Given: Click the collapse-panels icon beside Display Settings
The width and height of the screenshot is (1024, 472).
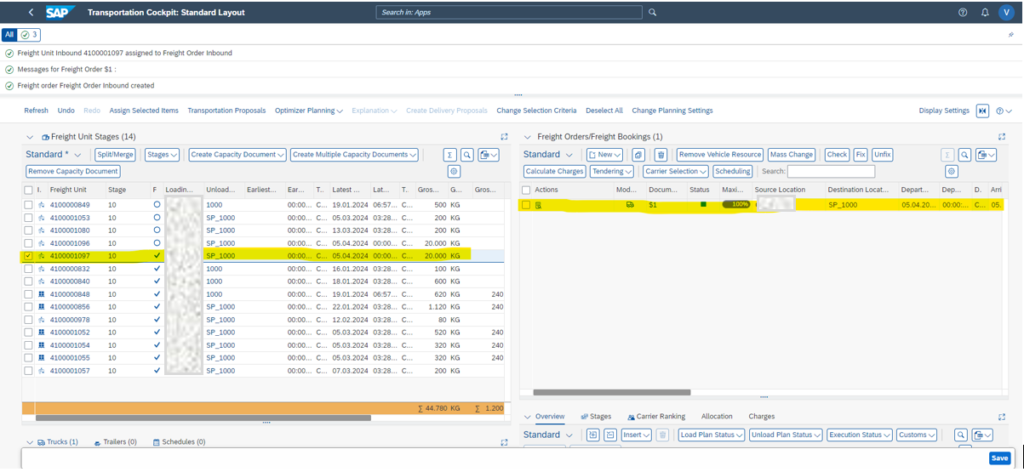Looking at the screenshot, I should coord(983,110).
